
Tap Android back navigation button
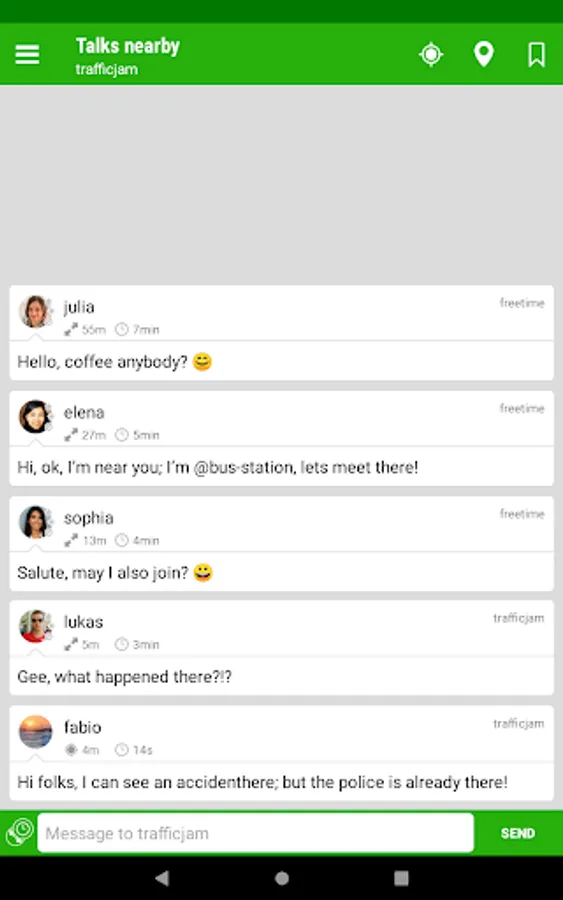[x=162, y=878]
